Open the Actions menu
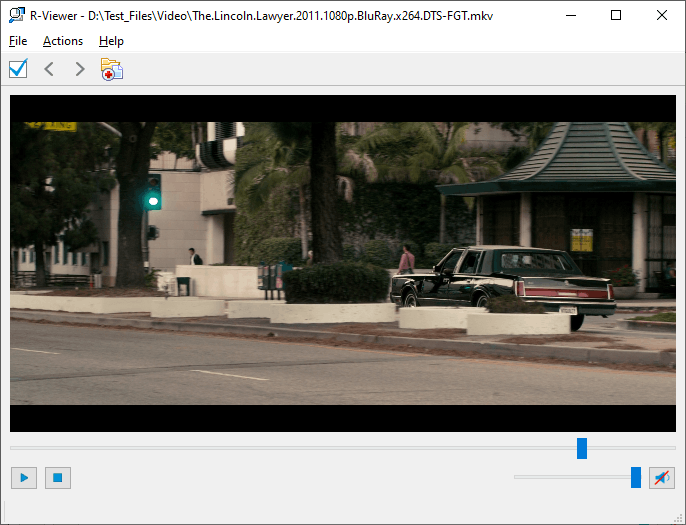Screen dimensions: 686x525 tap(63, 41)
